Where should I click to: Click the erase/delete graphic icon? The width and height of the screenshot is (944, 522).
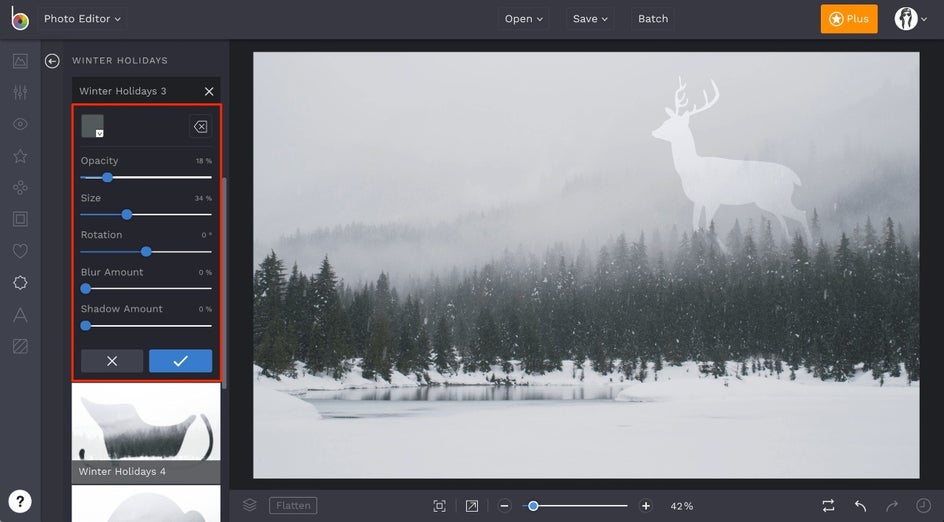(200, 126)
